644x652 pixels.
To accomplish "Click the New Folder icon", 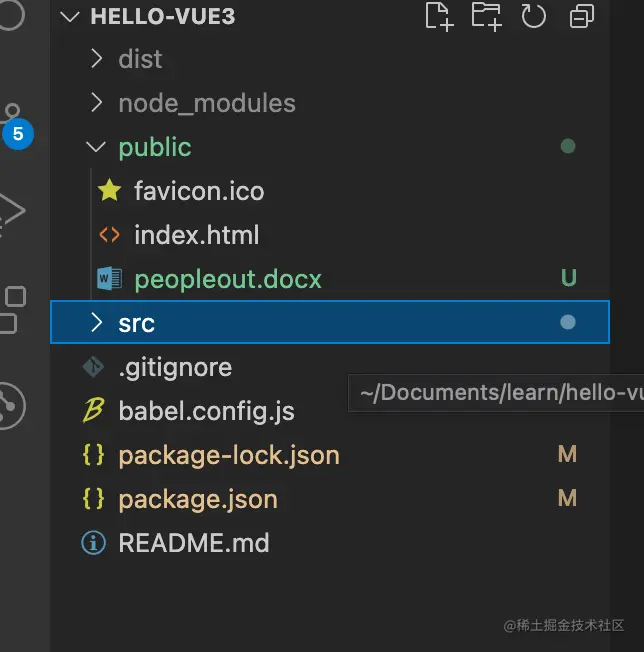I will [486, 16].
